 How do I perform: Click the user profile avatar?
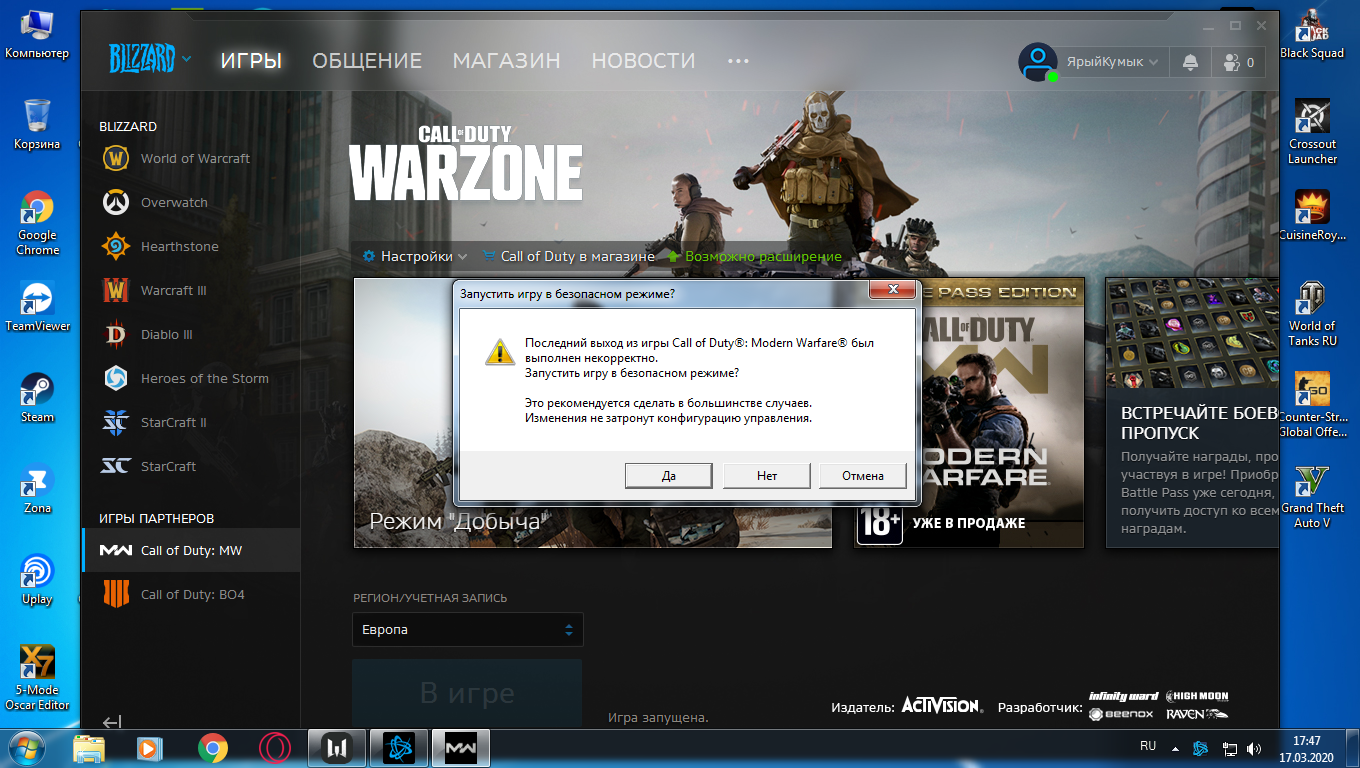pyautogui.click(x=1038, y=62)
